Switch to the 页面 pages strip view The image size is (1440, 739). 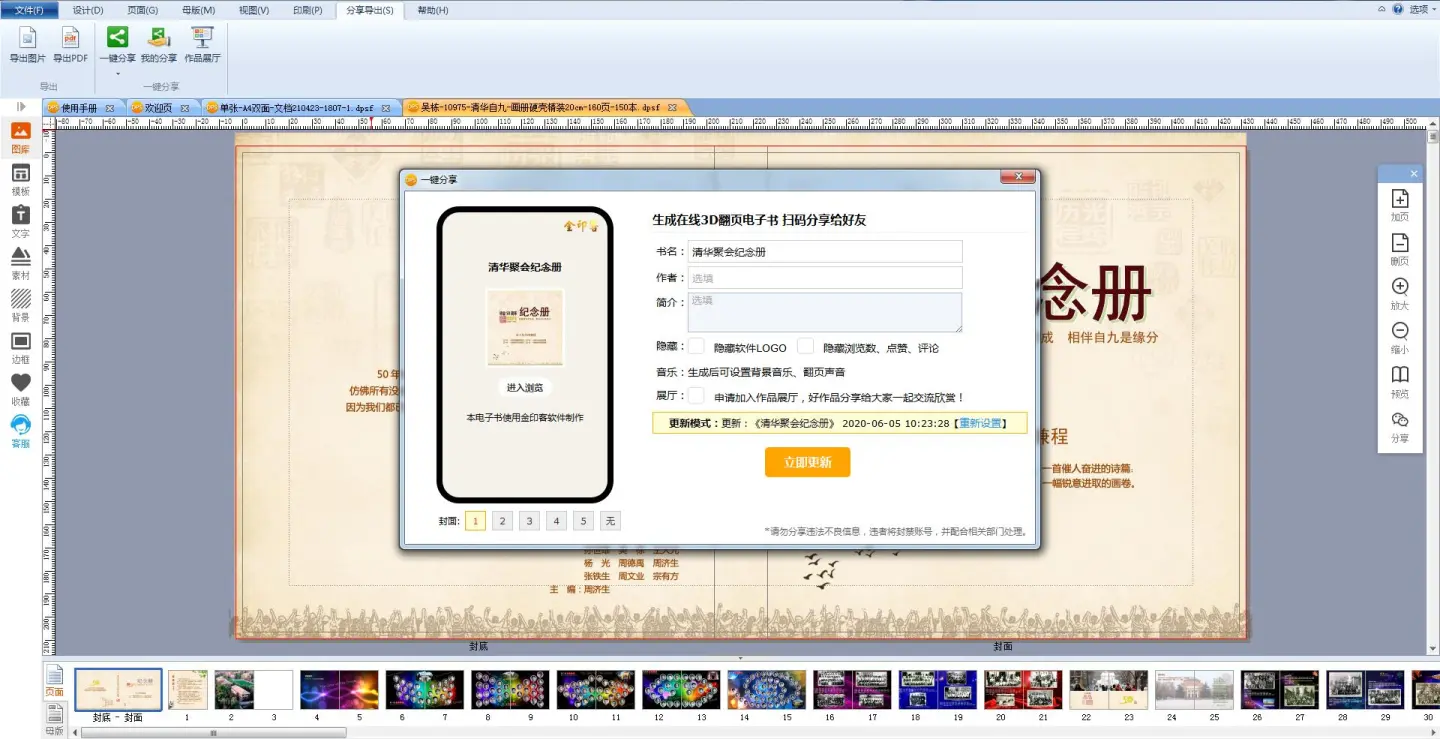pos(54,681)
